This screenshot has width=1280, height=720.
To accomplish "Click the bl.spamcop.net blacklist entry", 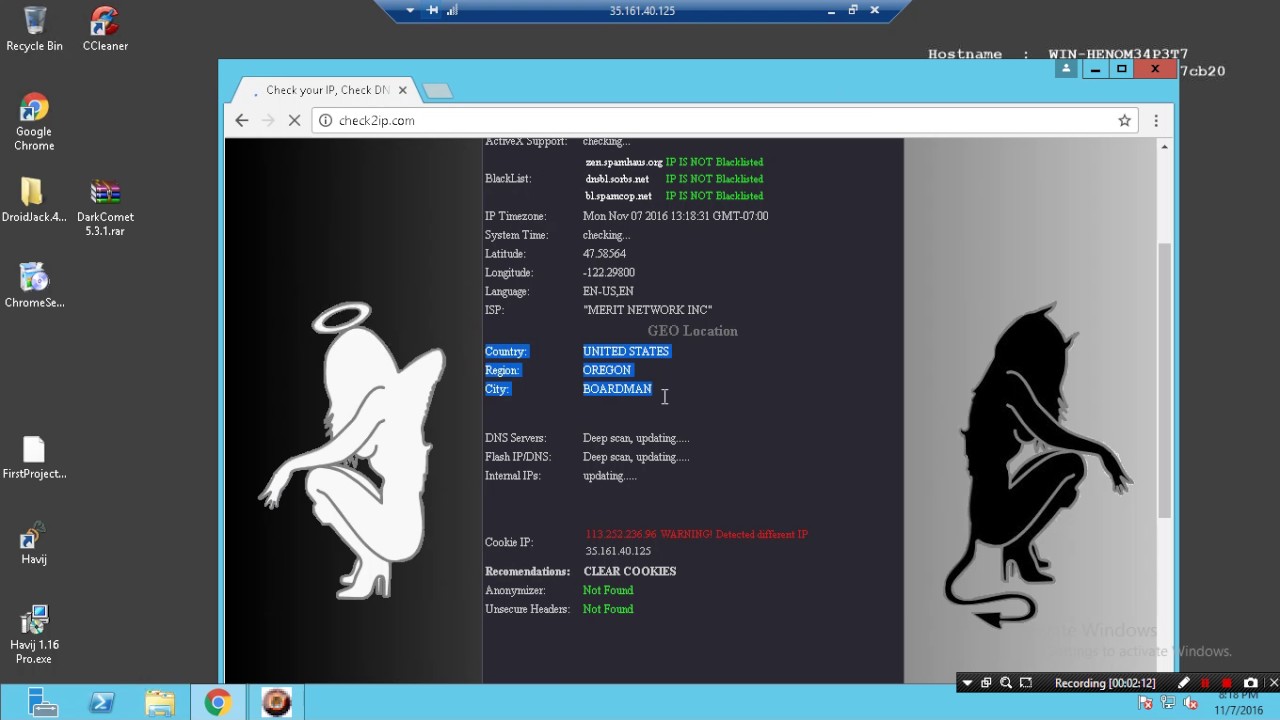I will 618,196.
